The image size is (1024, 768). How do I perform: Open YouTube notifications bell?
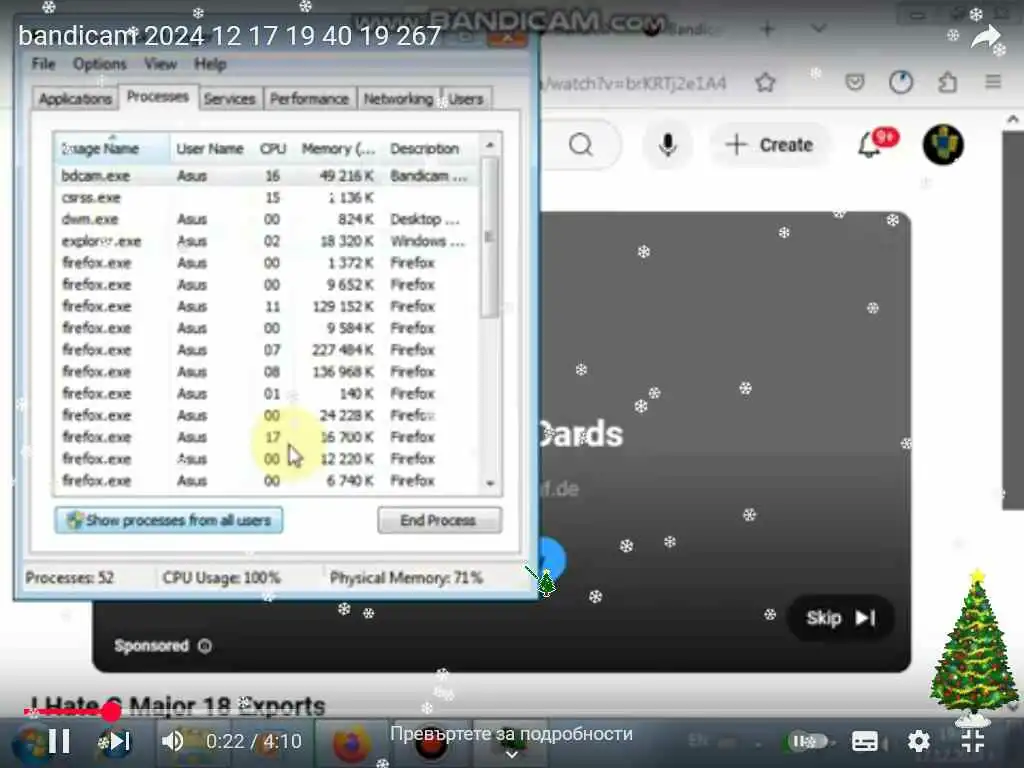pos(869,144)
